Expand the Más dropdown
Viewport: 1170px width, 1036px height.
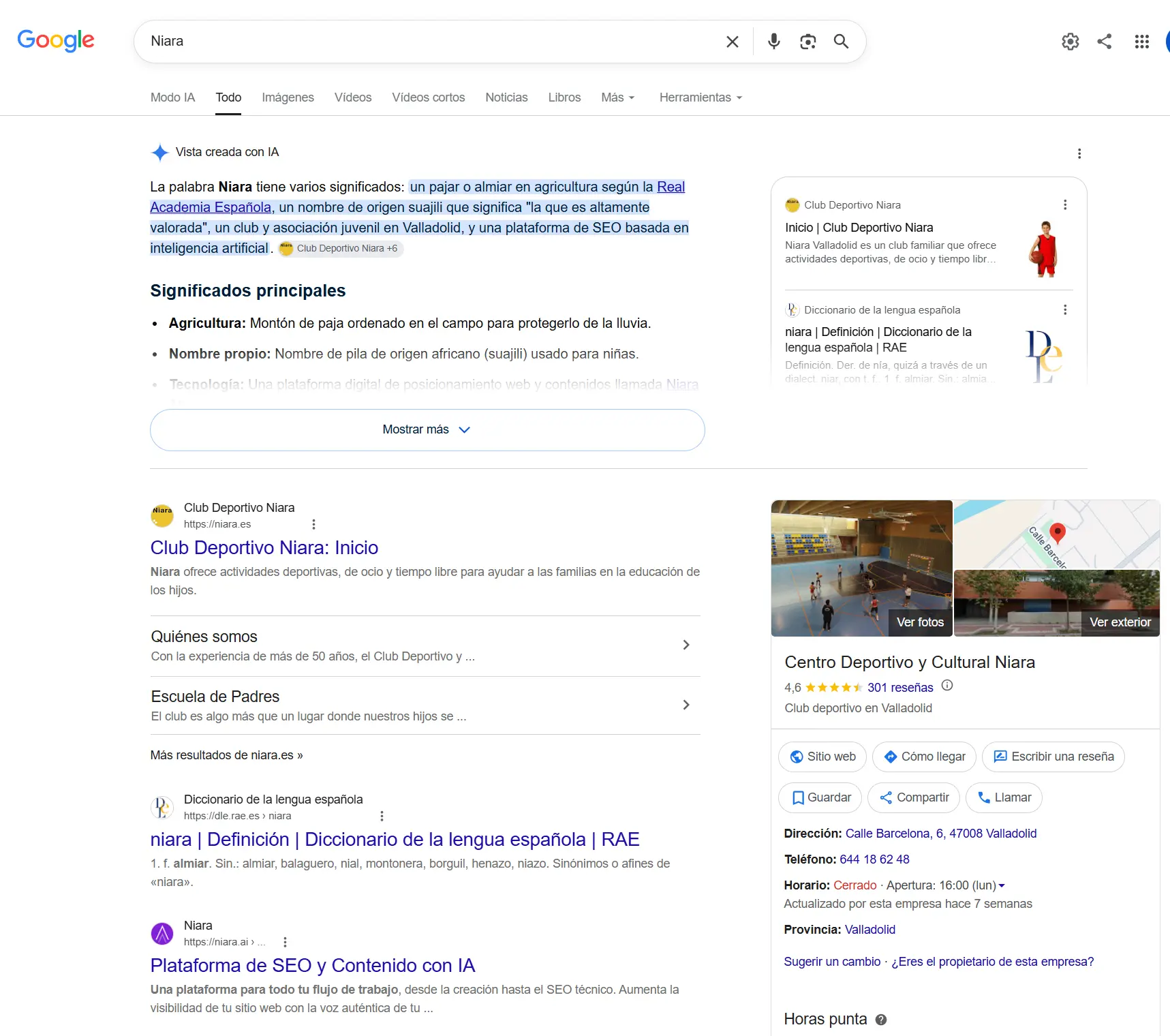coord(618,97)
